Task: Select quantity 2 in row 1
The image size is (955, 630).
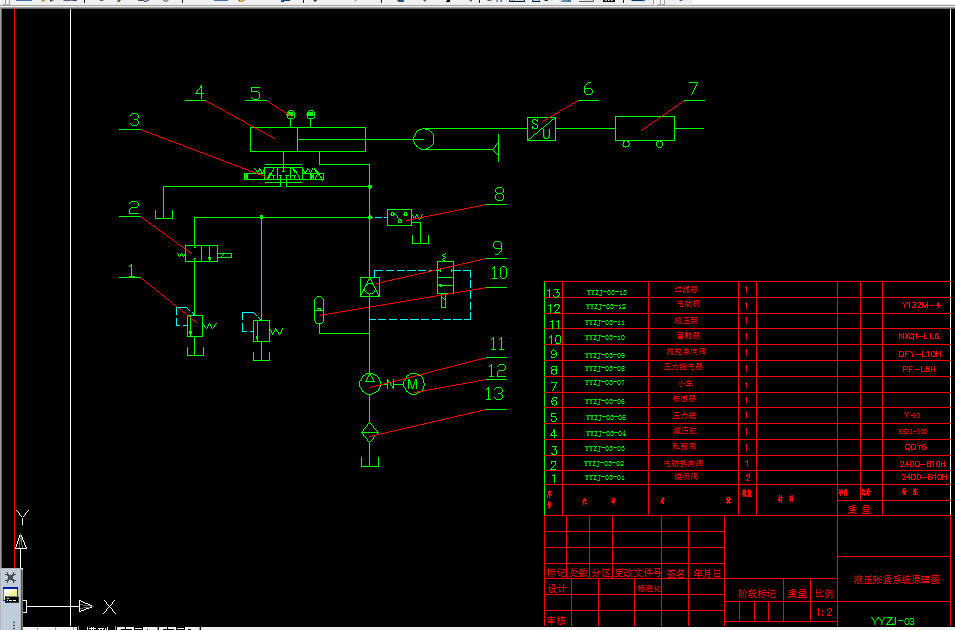Action: [x=748, y=478]
